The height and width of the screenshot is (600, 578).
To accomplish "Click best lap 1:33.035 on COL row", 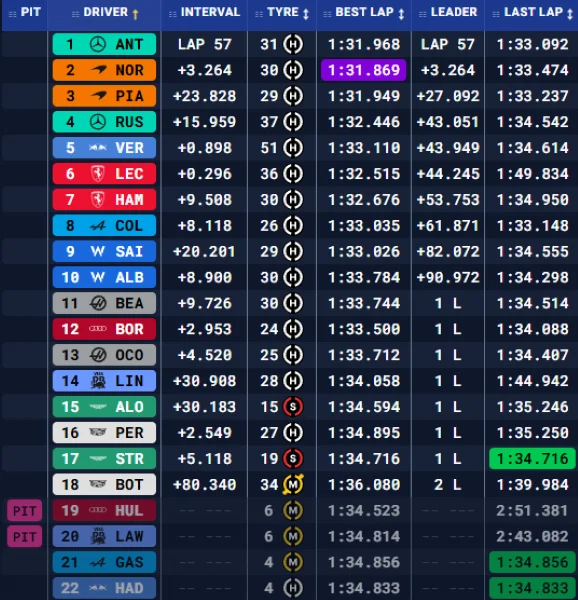I will [364, 226].
